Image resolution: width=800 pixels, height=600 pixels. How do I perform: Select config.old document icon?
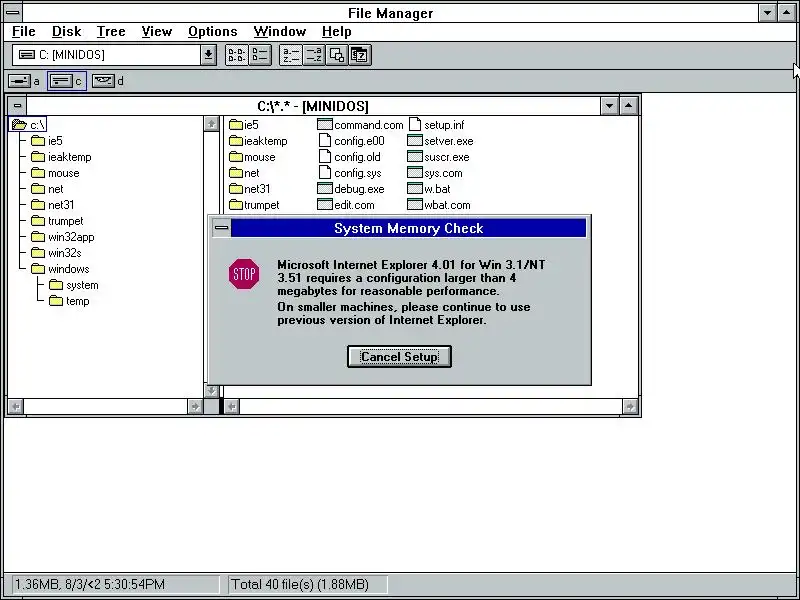coord(325,157)
